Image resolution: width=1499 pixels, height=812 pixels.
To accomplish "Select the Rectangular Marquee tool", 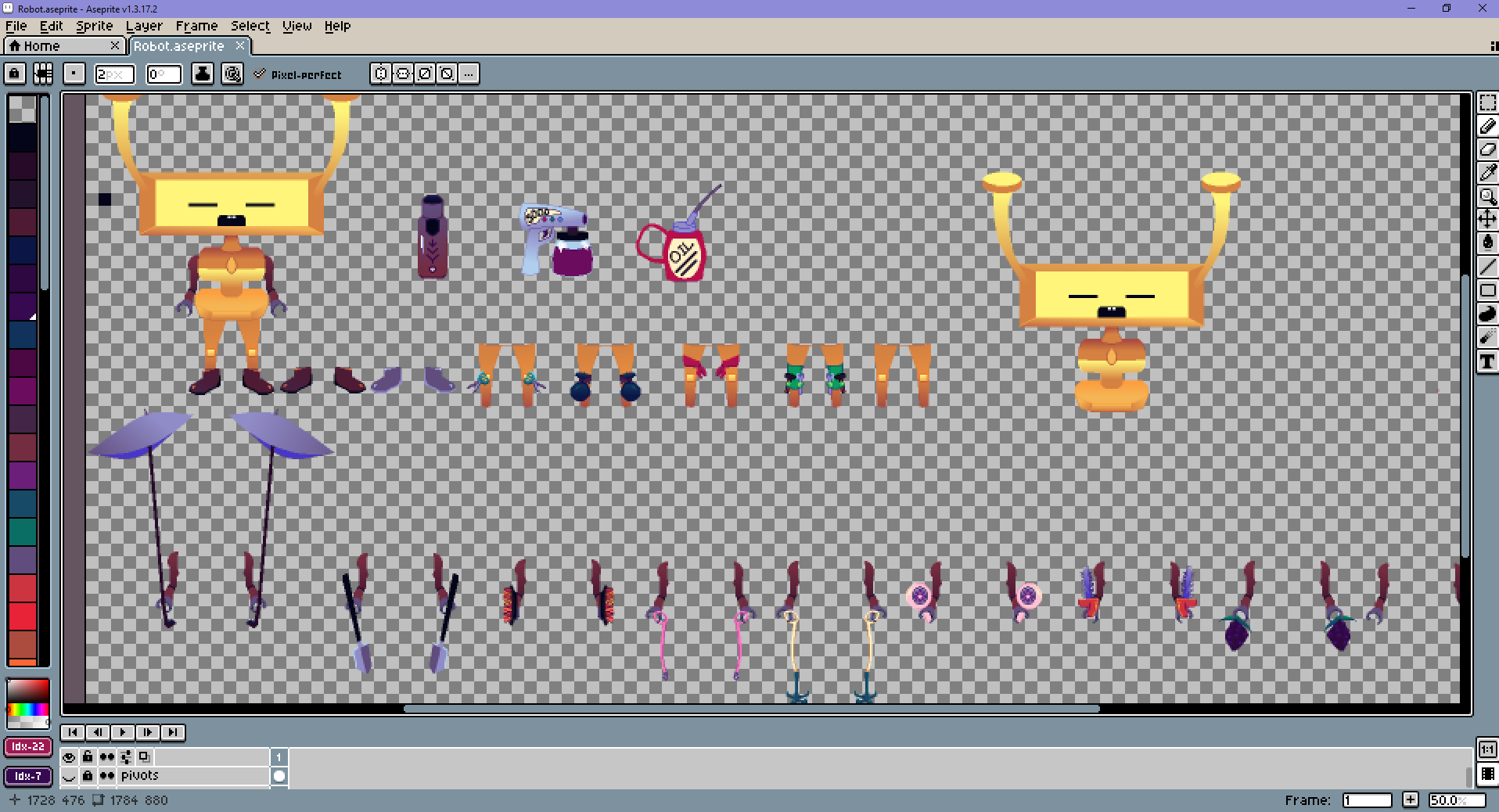I will (x=1487, y=102).
